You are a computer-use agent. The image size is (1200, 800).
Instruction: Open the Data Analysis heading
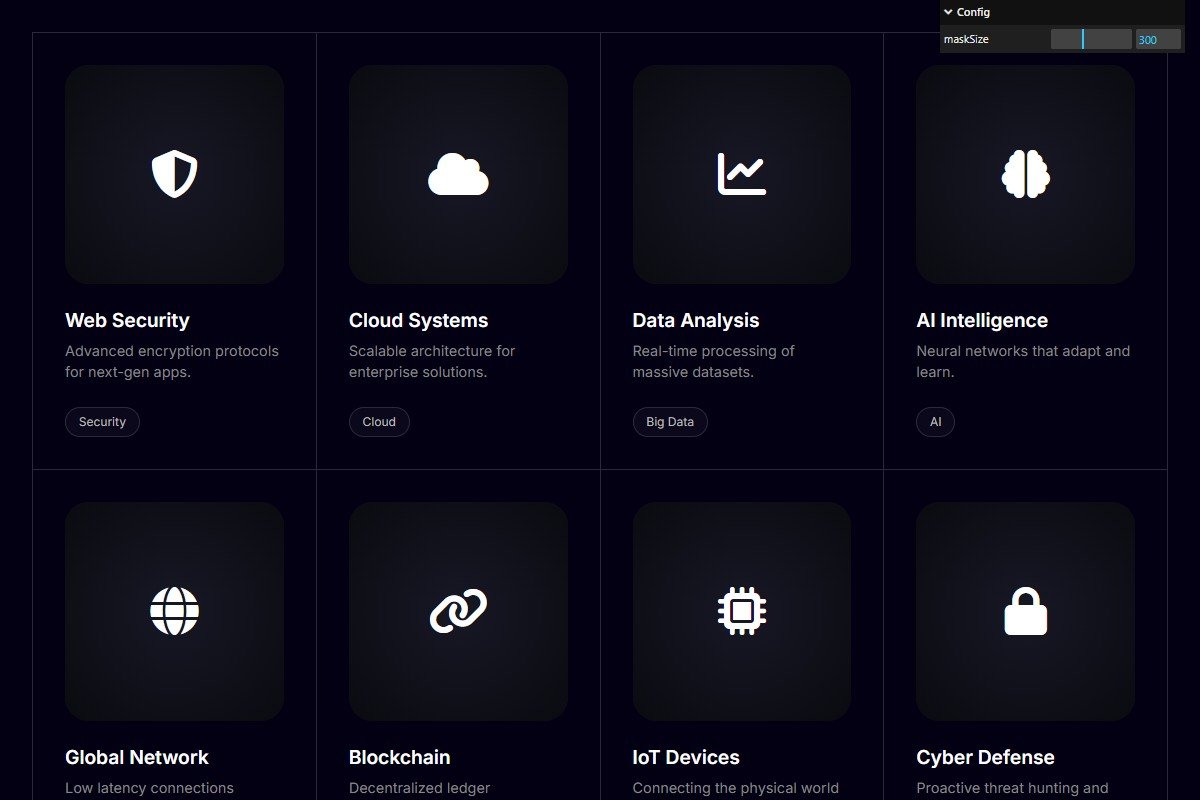coord(696,321)
